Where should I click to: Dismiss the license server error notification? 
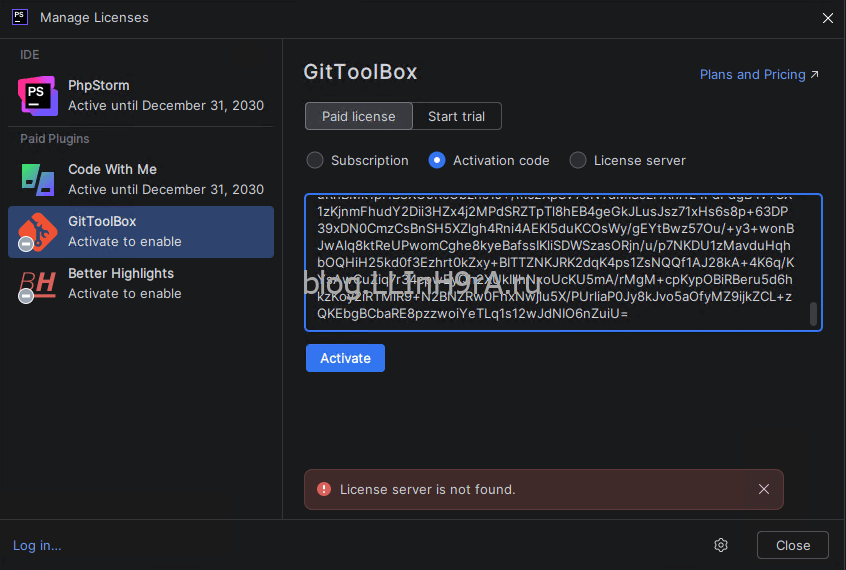764,489
